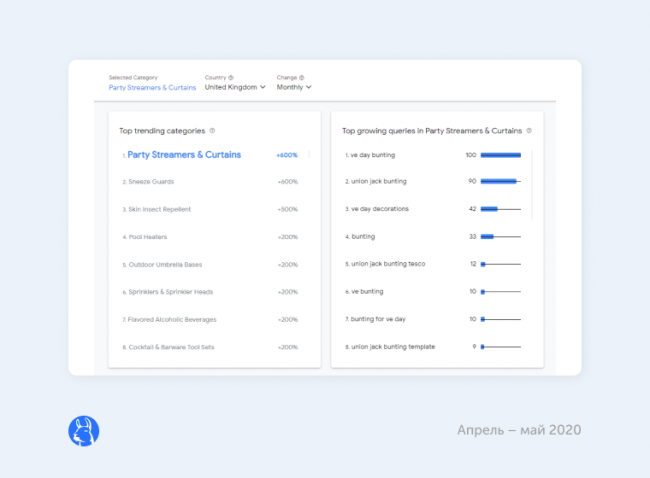650x478 pixels.
Task: Click the union jack bunting query bar
Action: click(500, 182)
